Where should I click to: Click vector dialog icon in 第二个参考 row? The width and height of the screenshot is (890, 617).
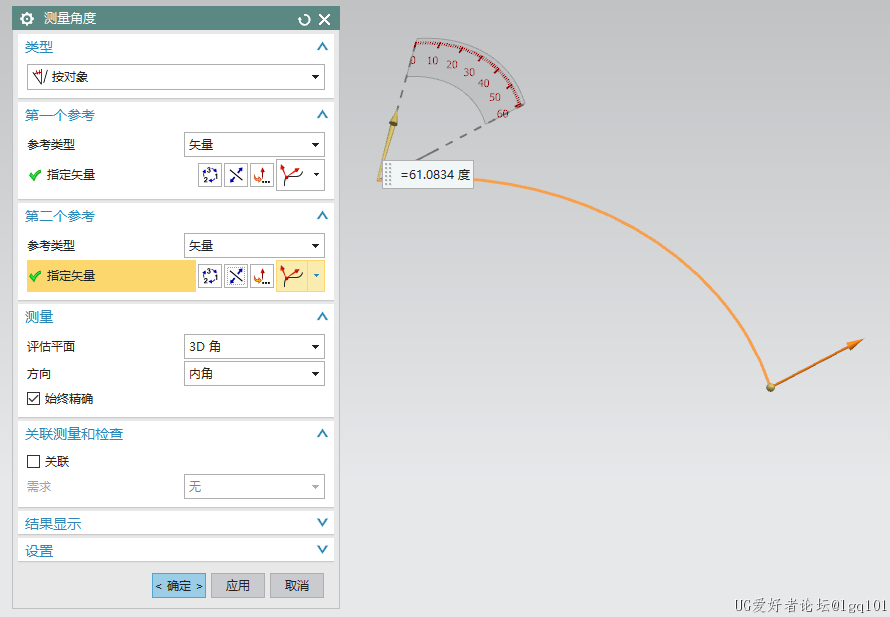(262, 276)
